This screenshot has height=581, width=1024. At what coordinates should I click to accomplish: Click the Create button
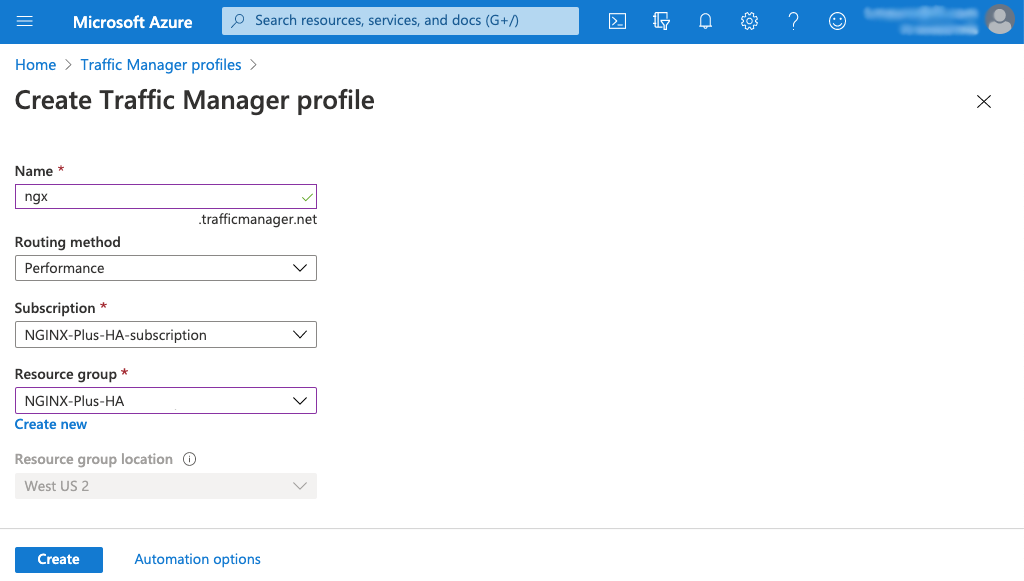click(x=59, y=559)
